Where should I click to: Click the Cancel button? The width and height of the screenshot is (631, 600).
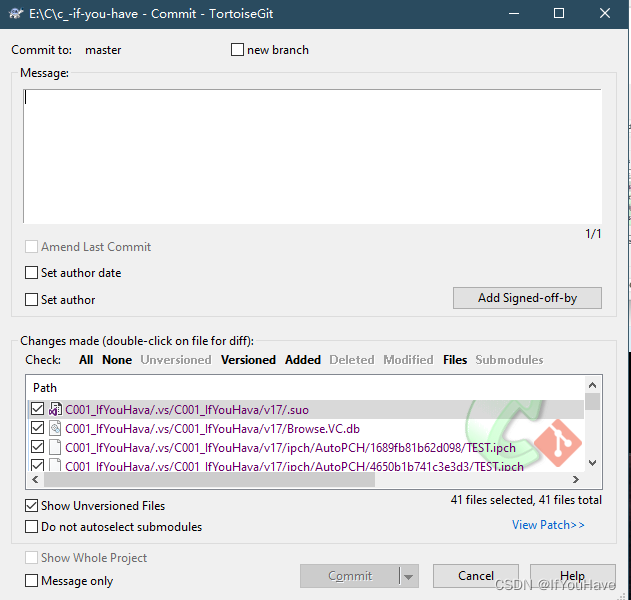[476, 576]
